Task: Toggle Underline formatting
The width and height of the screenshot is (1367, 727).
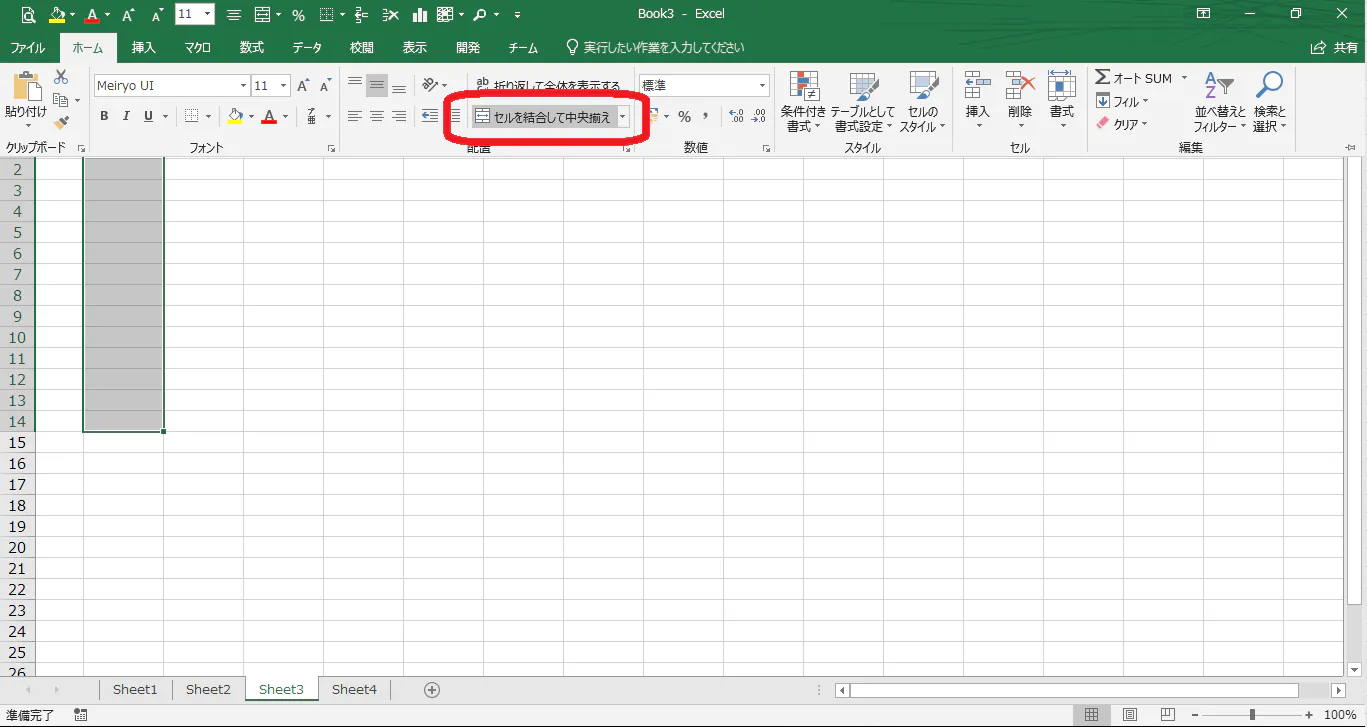Action: pyautogui.click(x=149, y=117)
